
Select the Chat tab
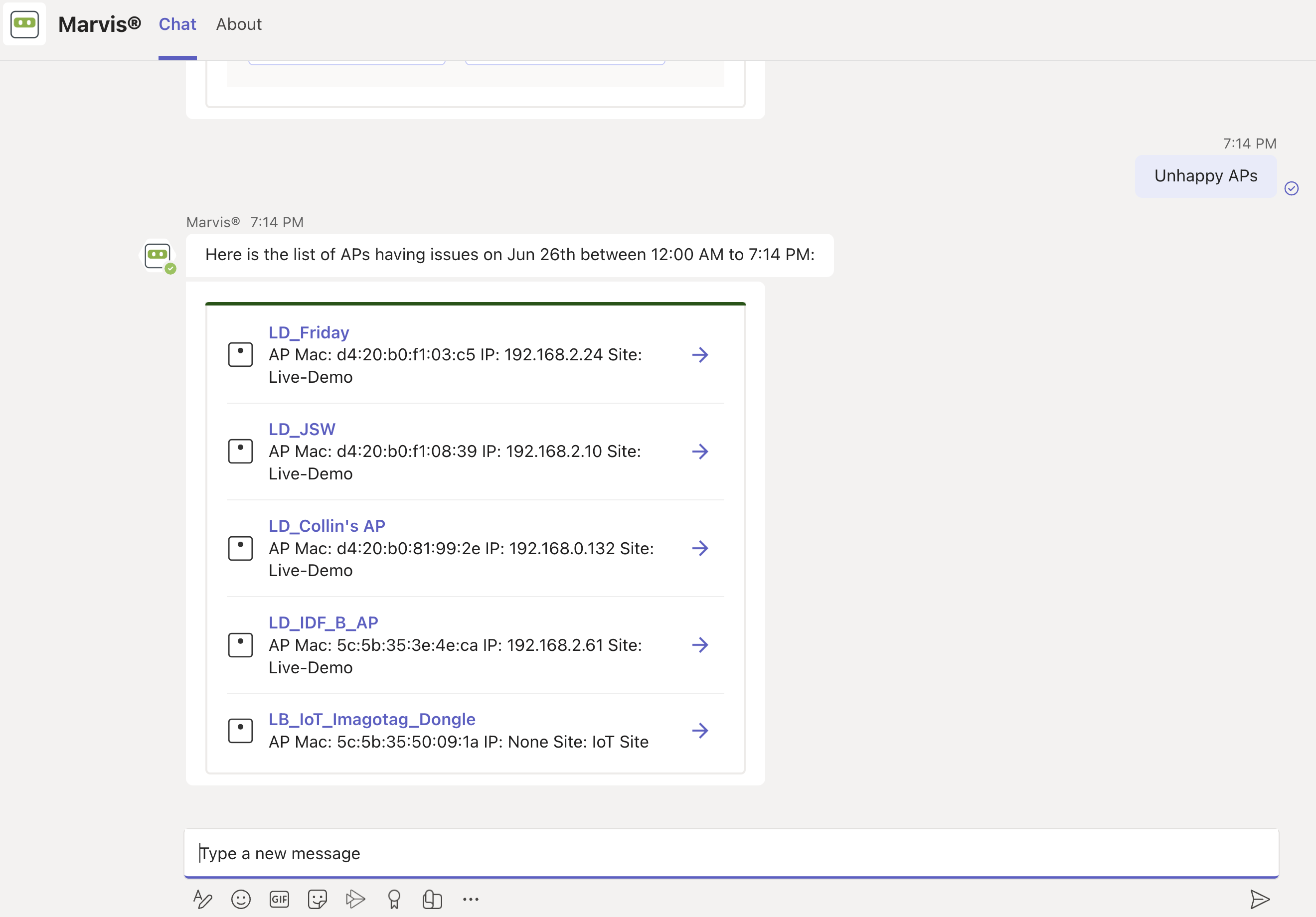(177, 24)
